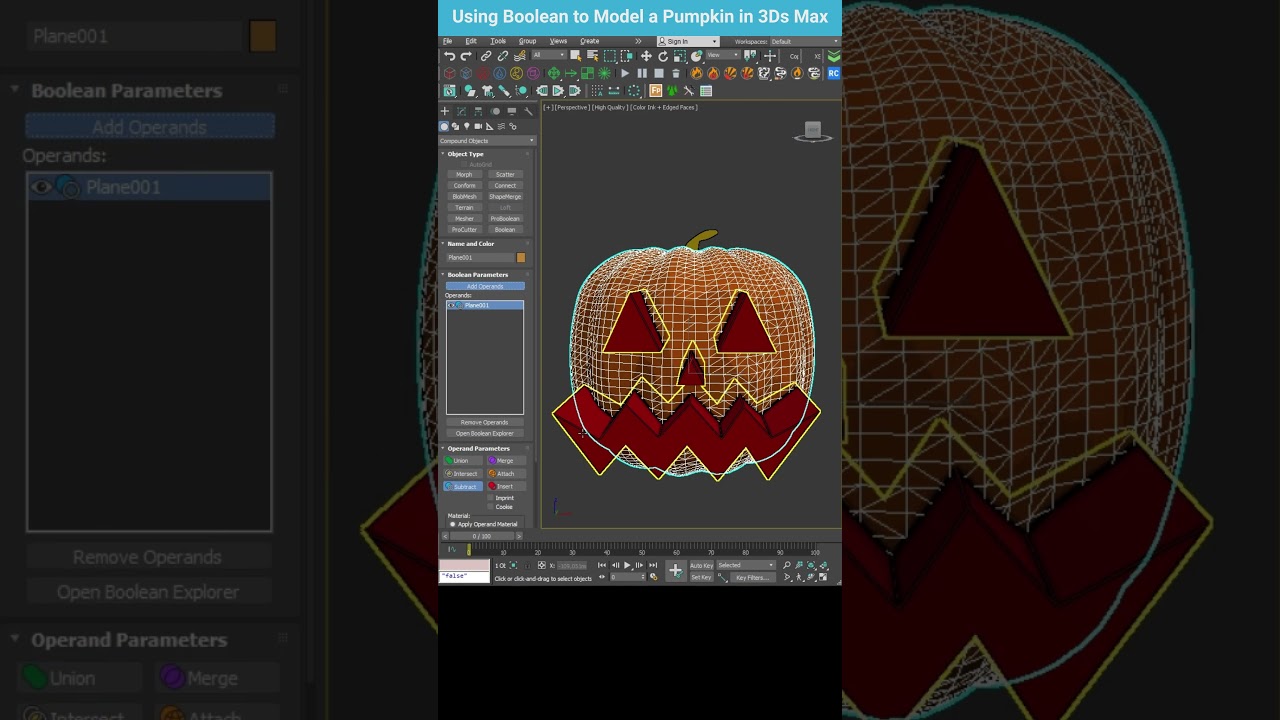Select Apply Operand Material radio button
The image size is (1280, 720).
coord(453,524)
